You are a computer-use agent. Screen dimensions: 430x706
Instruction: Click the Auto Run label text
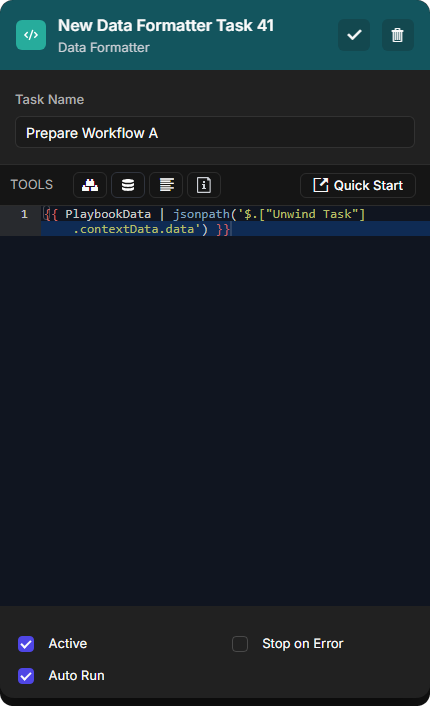pos(77,676)
